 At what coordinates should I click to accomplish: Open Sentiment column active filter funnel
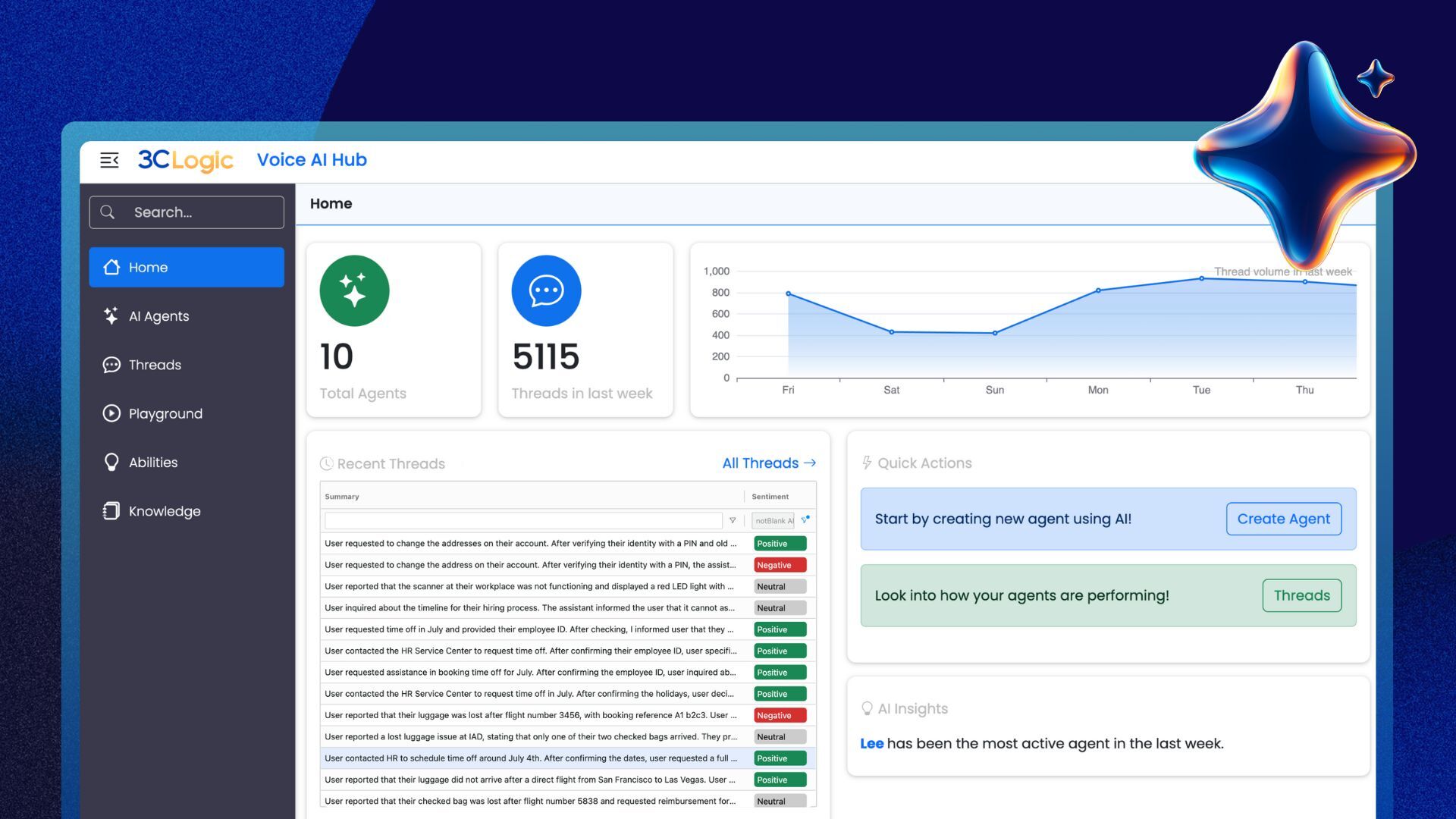pos(805,519)
